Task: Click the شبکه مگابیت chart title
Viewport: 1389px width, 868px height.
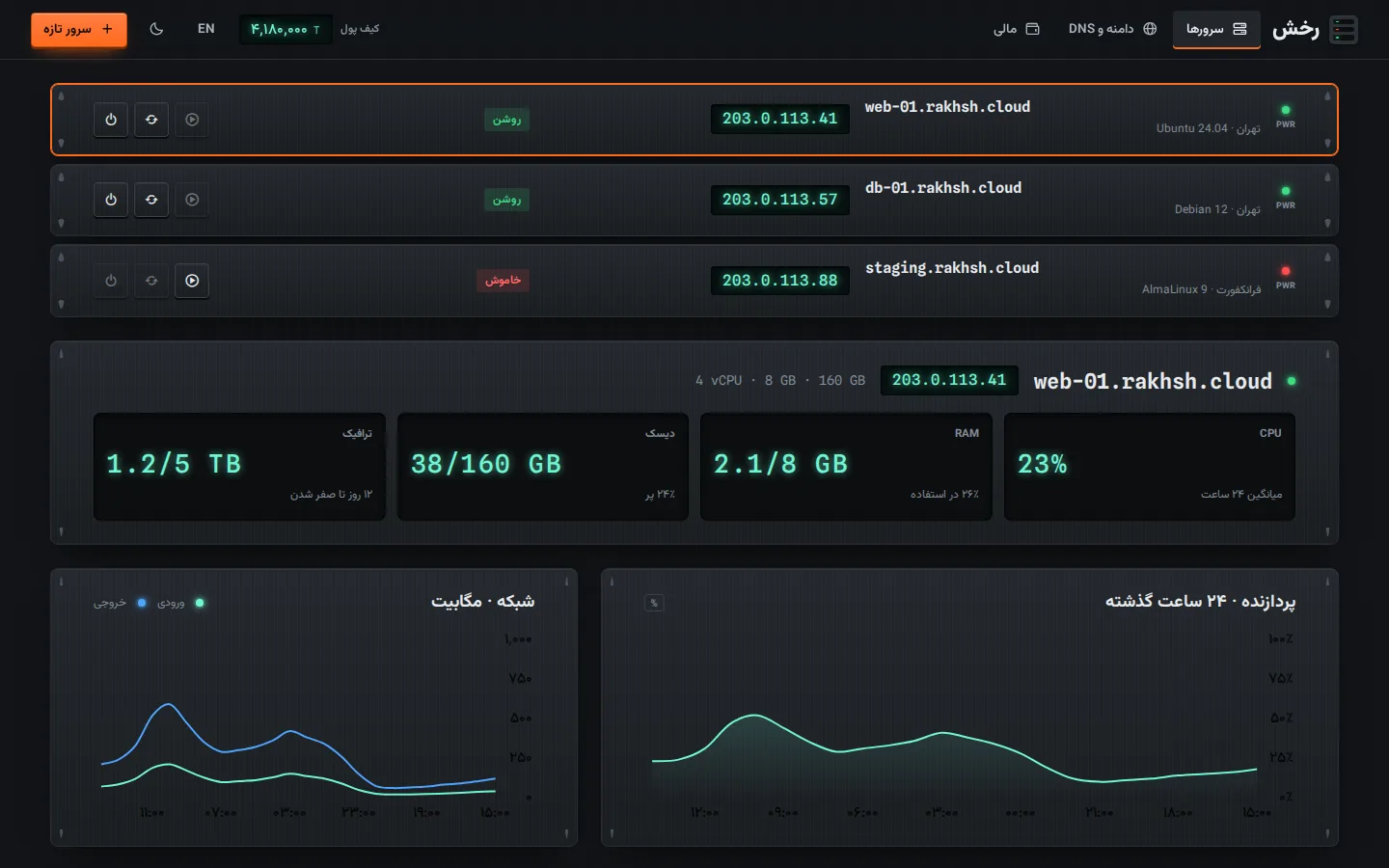Action: click(x=482, y=601)
